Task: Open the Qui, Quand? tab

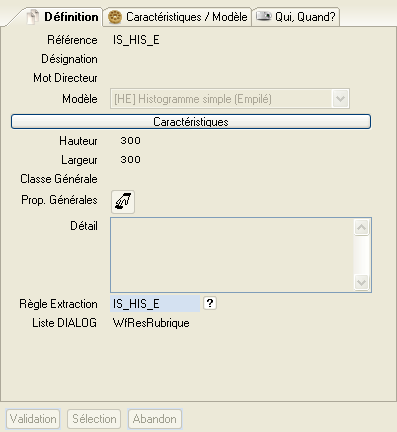Action: click(x=296, y=17)
